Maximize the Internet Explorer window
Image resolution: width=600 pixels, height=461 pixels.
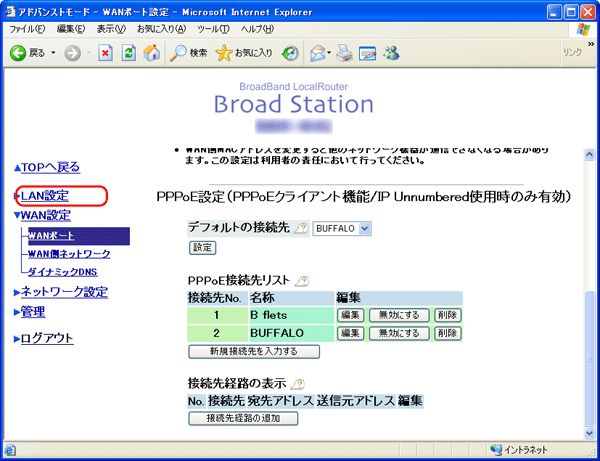click(571, 12)
